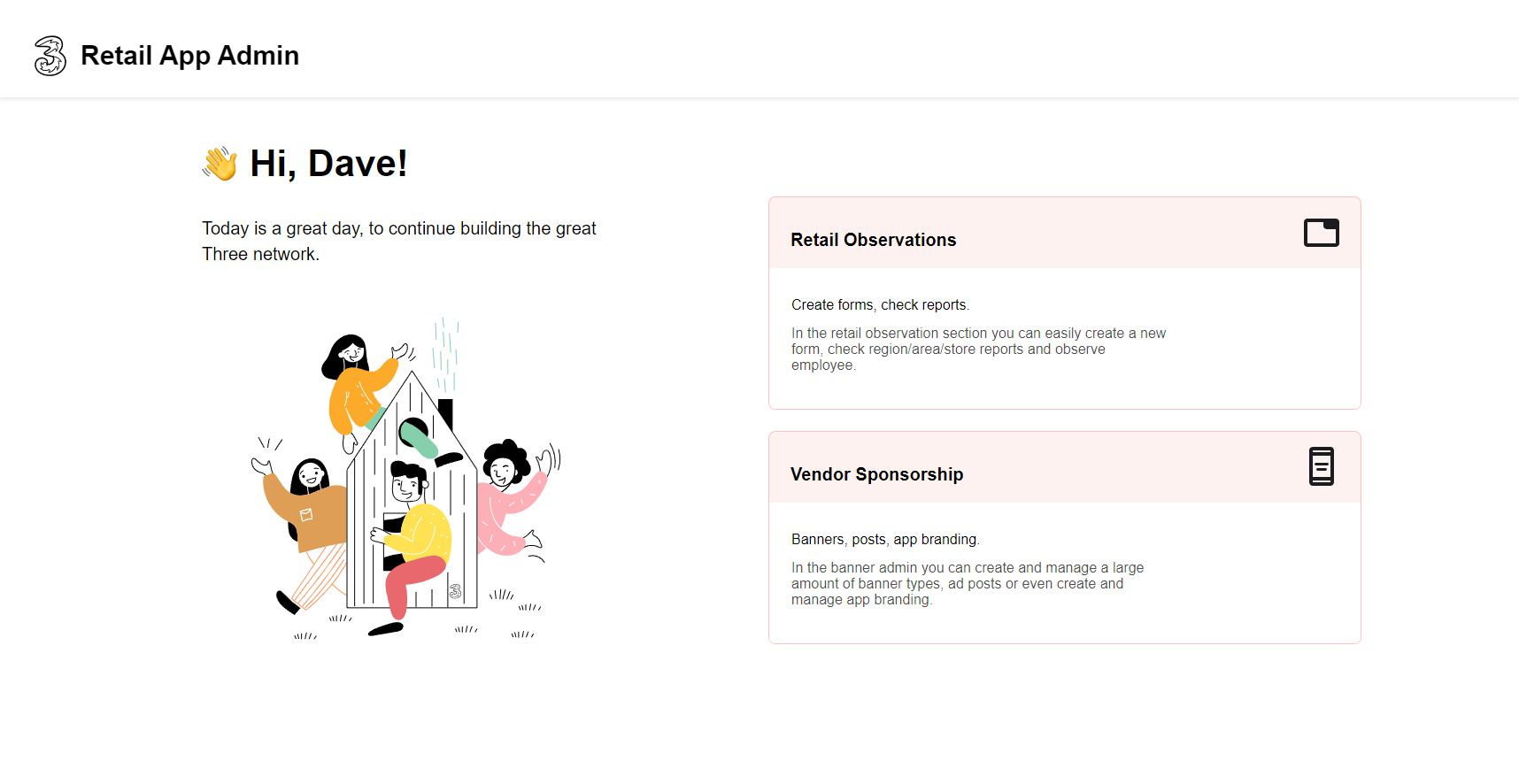Open the Retail Observations card description
The image size is (1519, 784).
click(978, 349)
